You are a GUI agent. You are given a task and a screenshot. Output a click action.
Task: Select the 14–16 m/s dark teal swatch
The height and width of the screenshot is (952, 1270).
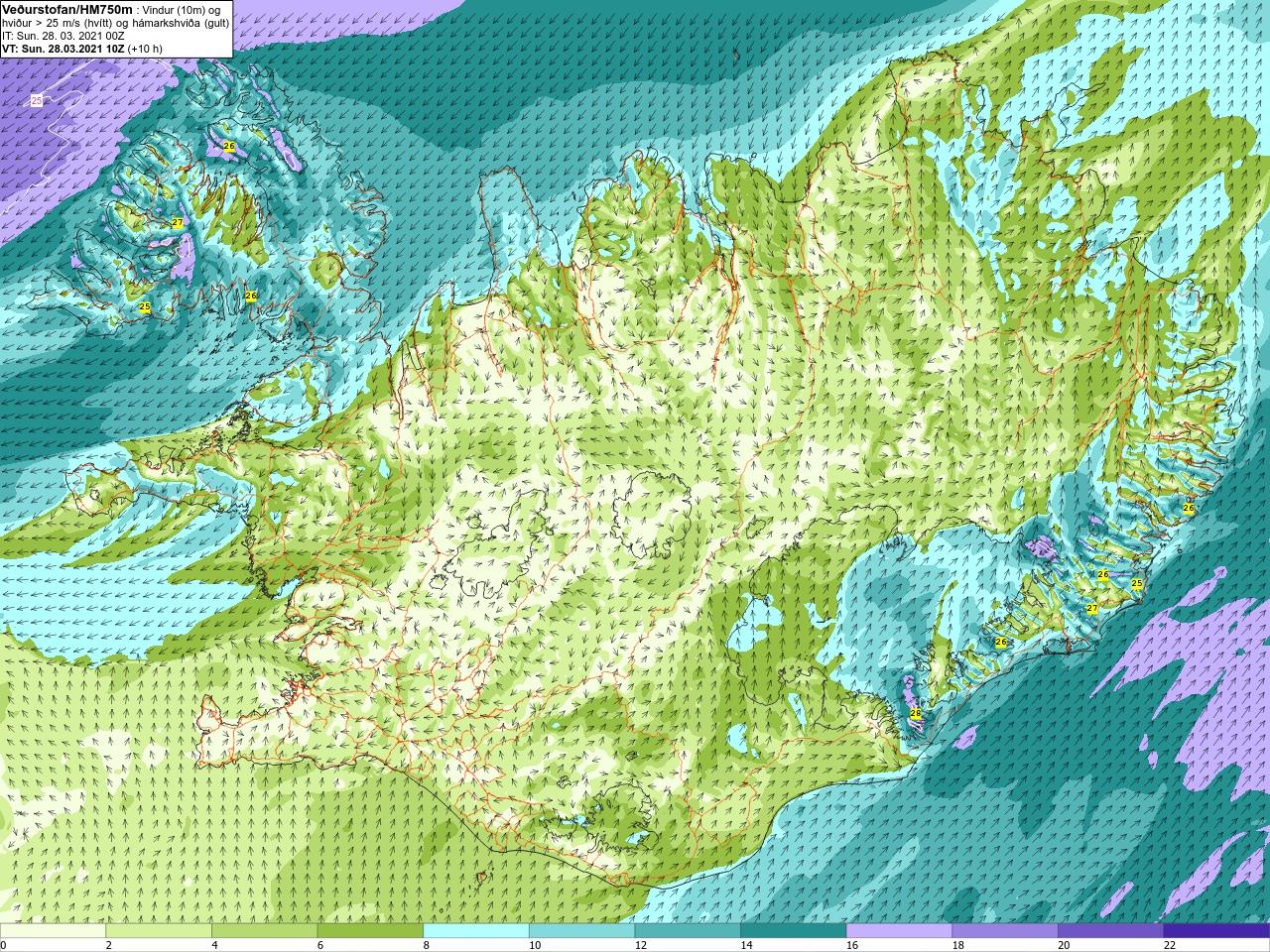click(x=794, y=931)
